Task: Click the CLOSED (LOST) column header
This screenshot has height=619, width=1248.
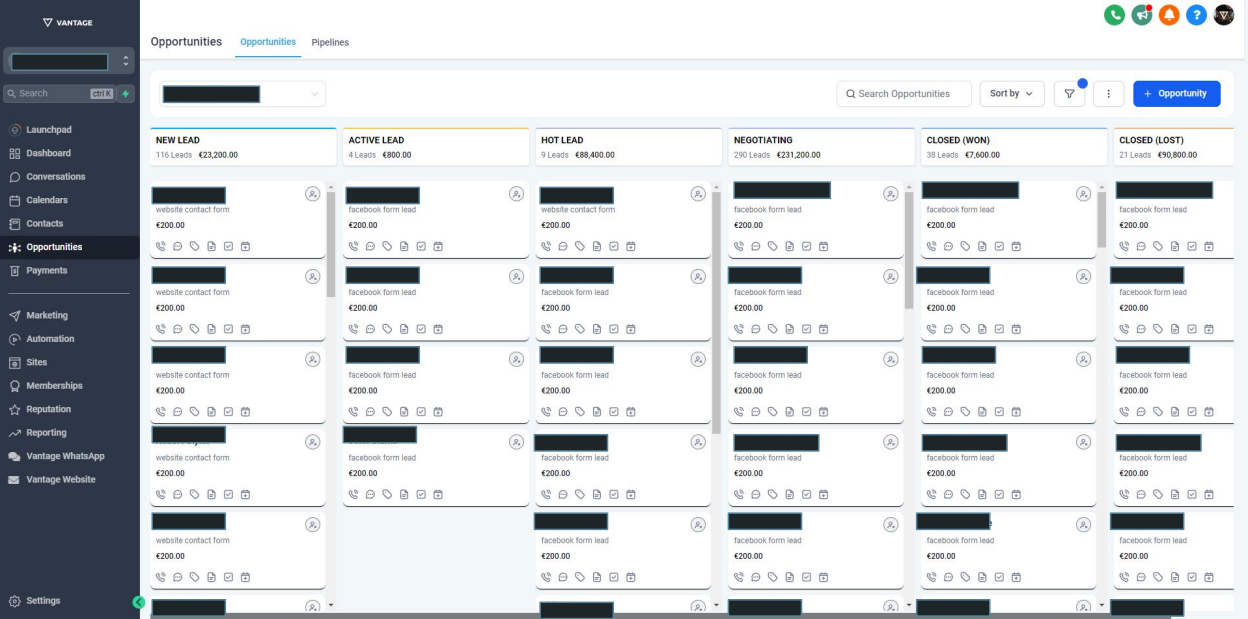Action: click(1173, 147)
